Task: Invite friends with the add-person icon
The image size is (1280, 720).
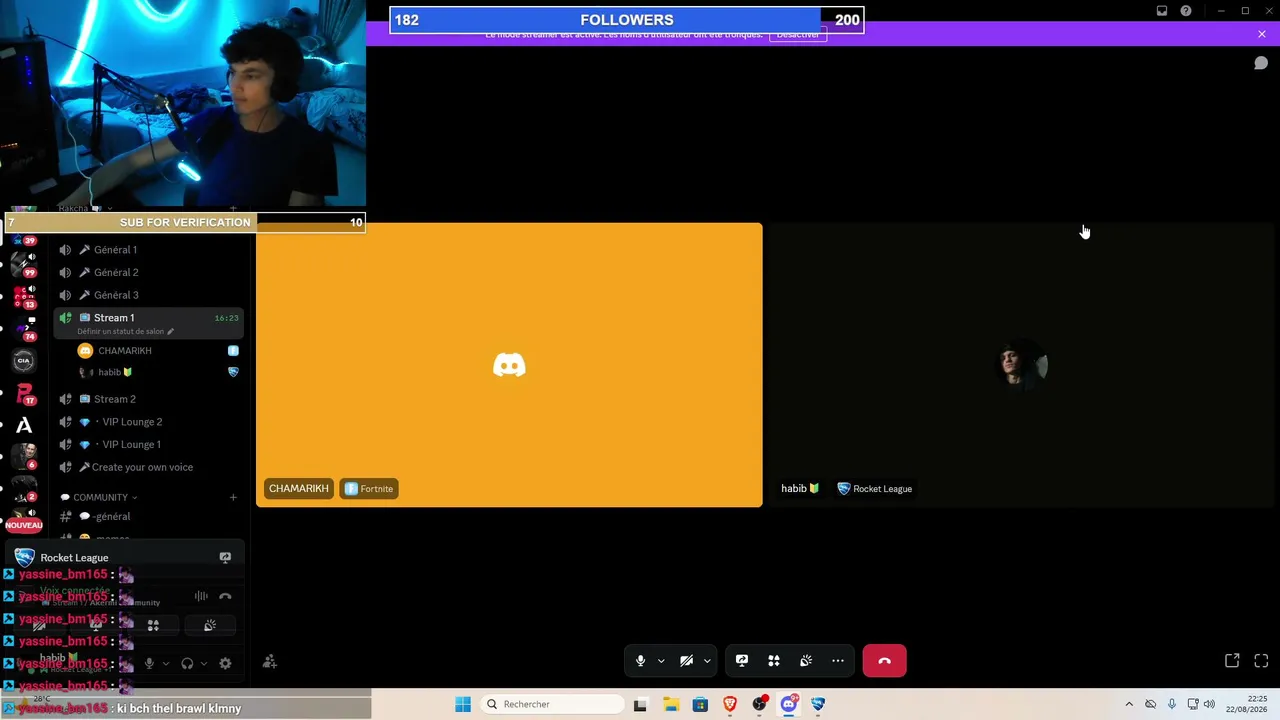Action: (x=270, y=662)
